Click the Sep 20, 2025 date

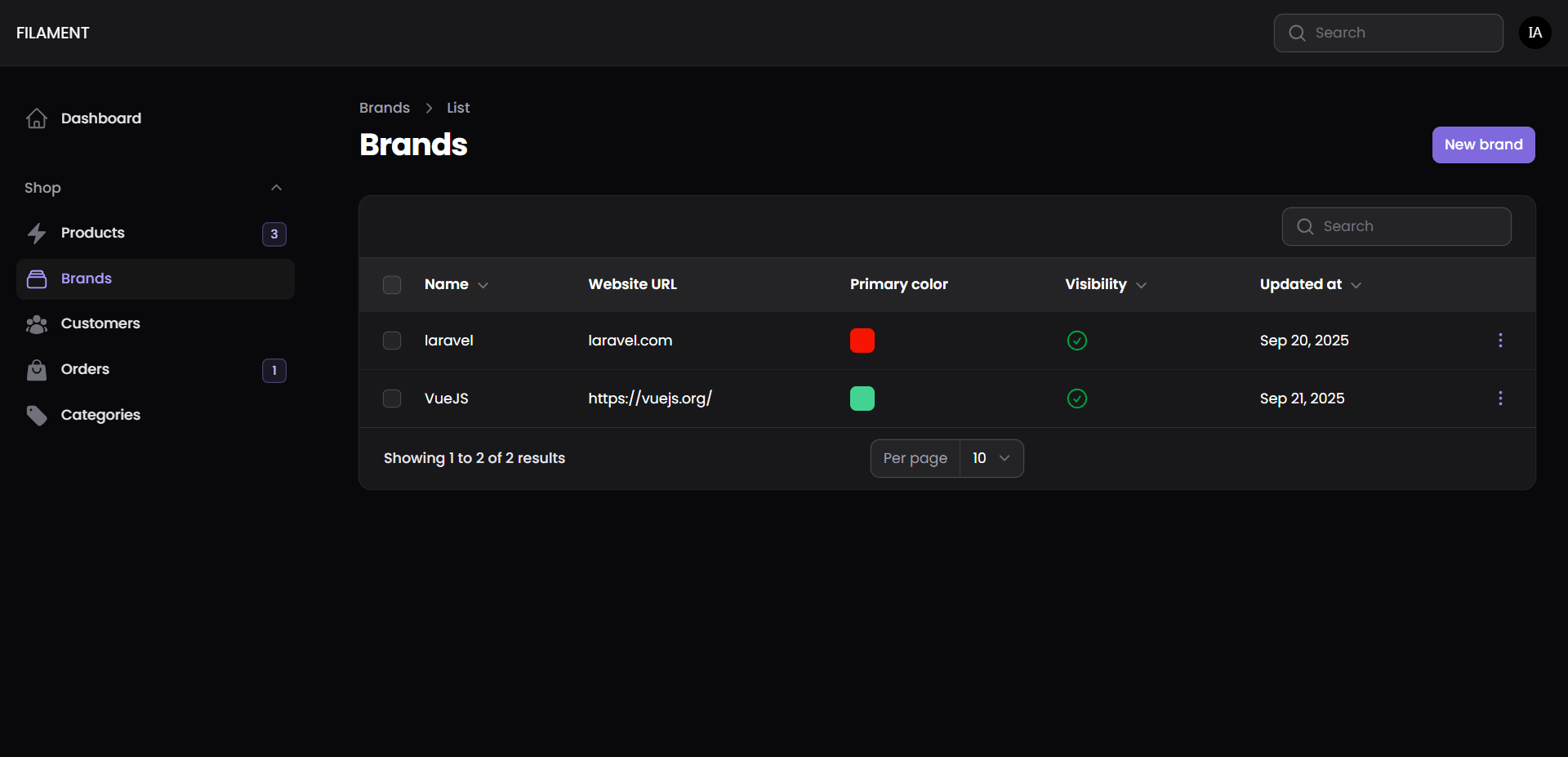[1304, 341]
